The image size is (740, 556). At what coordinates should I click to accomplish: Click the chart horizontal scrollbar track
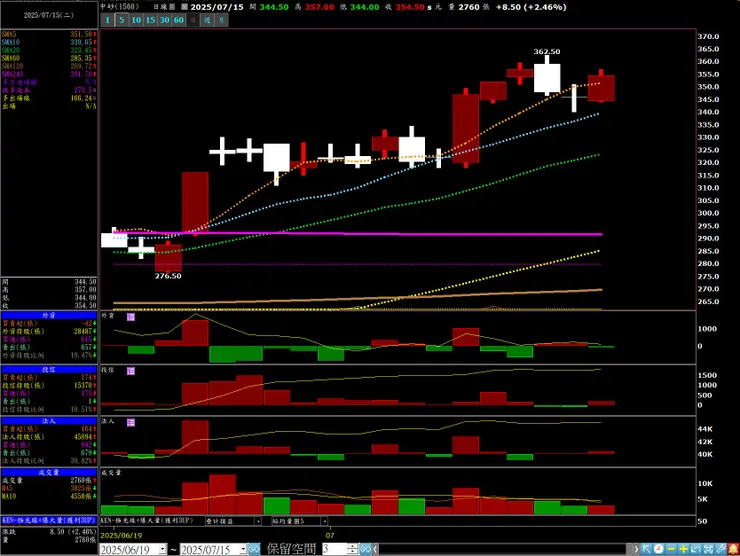click(x=505, y=549)
